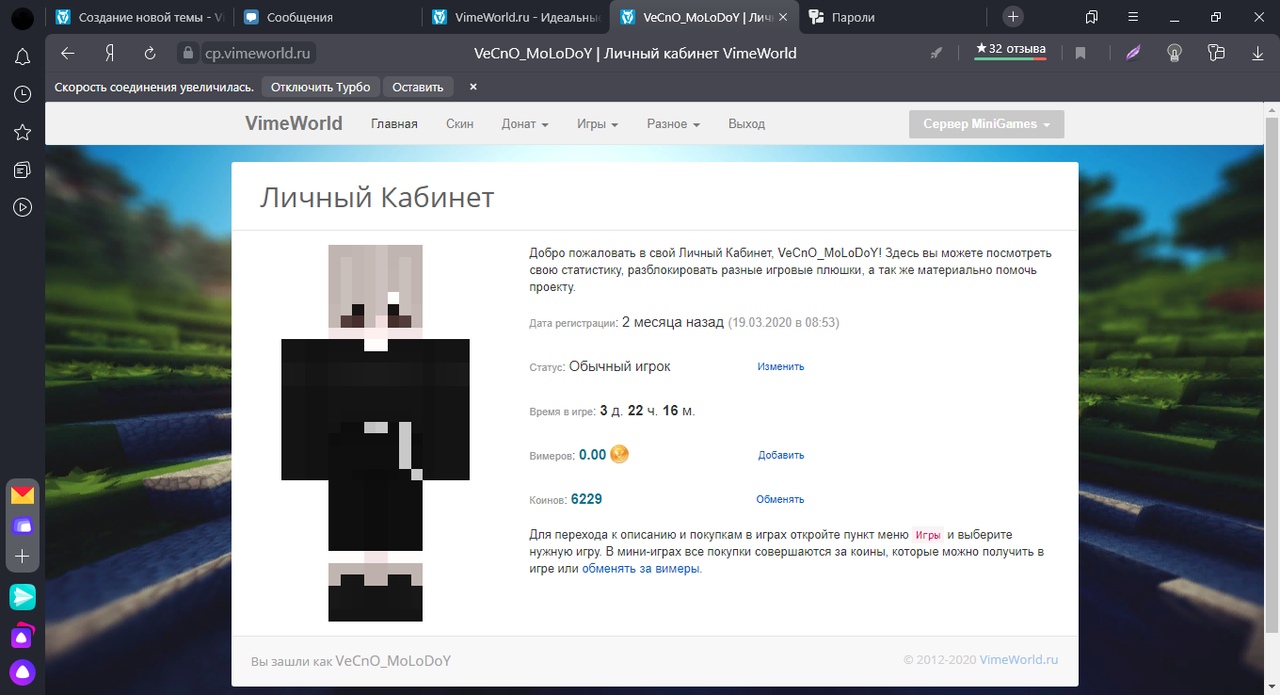The height and width of the screenshot is (695, 1280).
Task: Reload the current page
Action: pos(150,53)
